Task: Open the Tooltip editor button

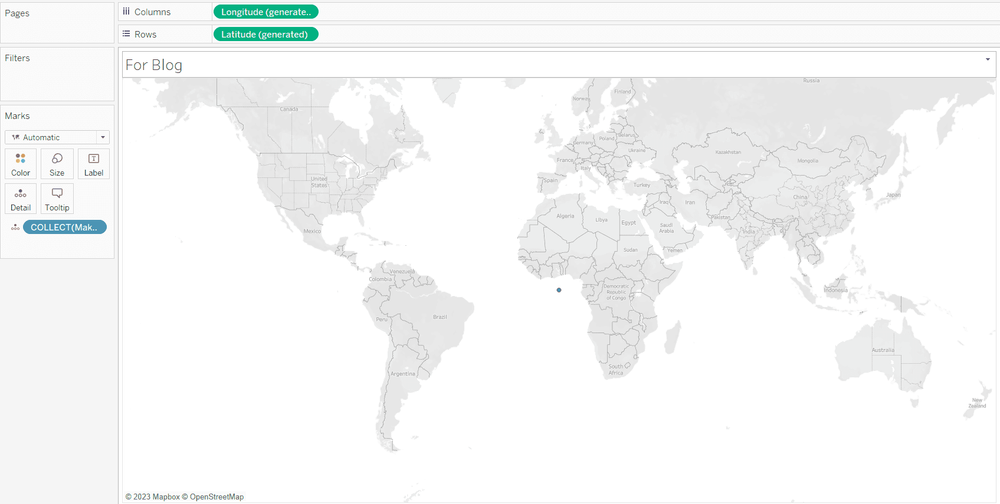Action: (x=57, y=198)
